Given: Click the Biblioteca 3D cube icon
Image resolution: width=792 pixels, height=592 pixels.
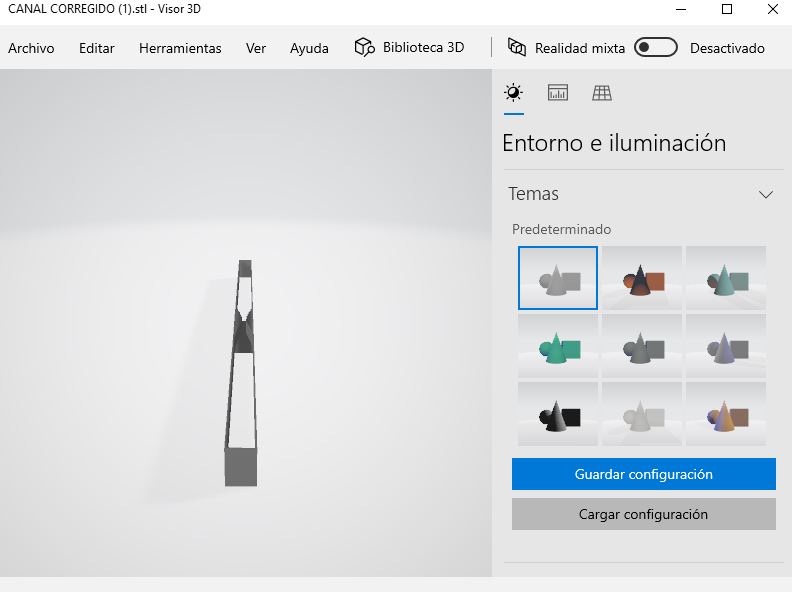Looking at the screenshot, I should coord(364,47).
